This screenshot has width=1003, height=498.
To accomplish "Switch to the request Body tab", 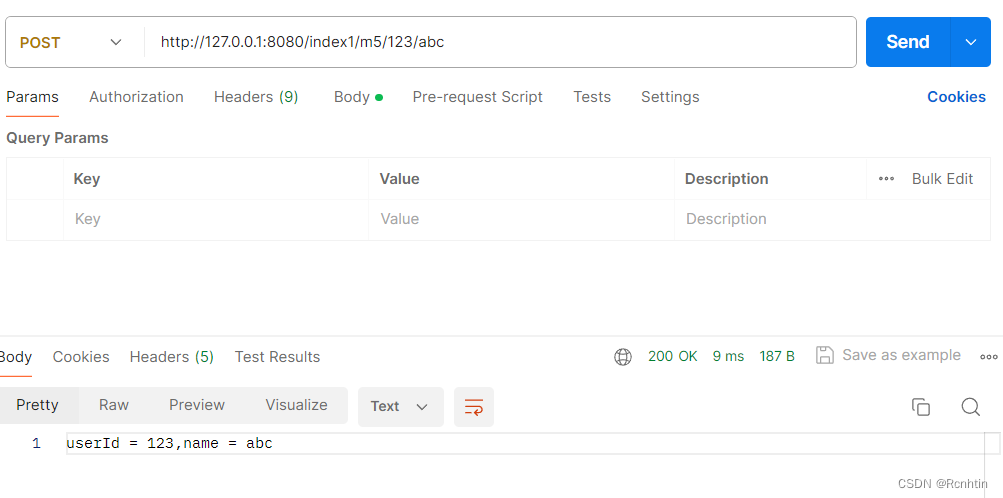I will (358, 97).
